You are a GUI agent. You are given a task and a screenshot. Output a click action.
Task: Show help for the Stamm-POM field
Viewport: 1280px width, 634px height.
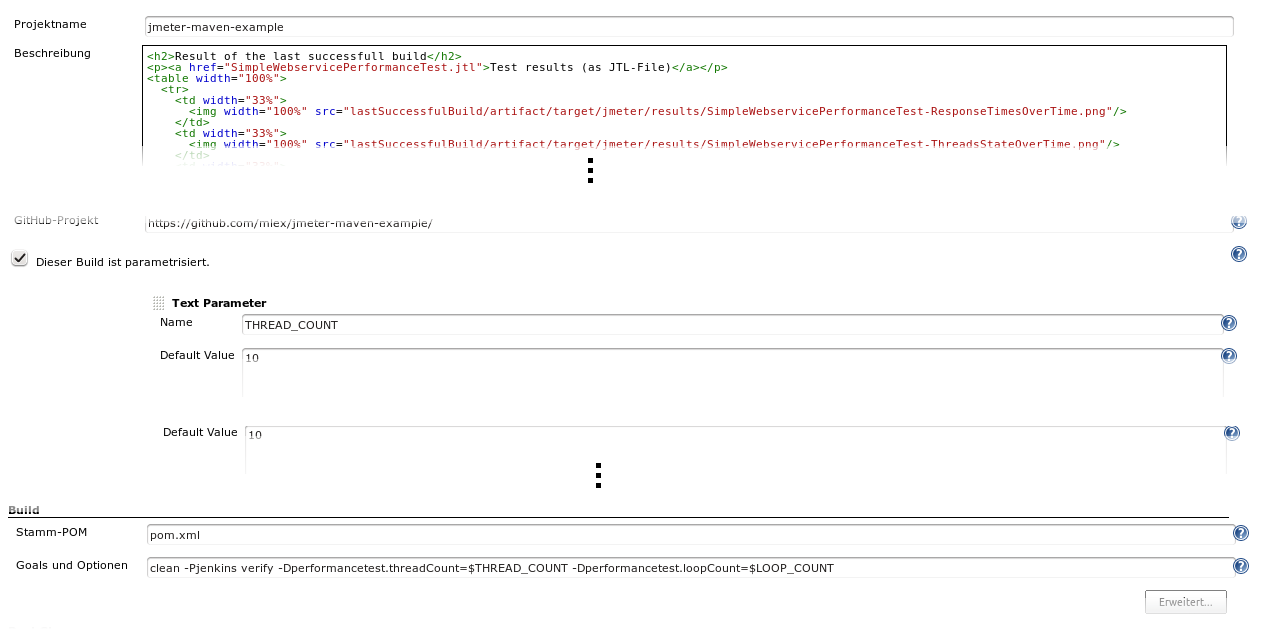1241,534
